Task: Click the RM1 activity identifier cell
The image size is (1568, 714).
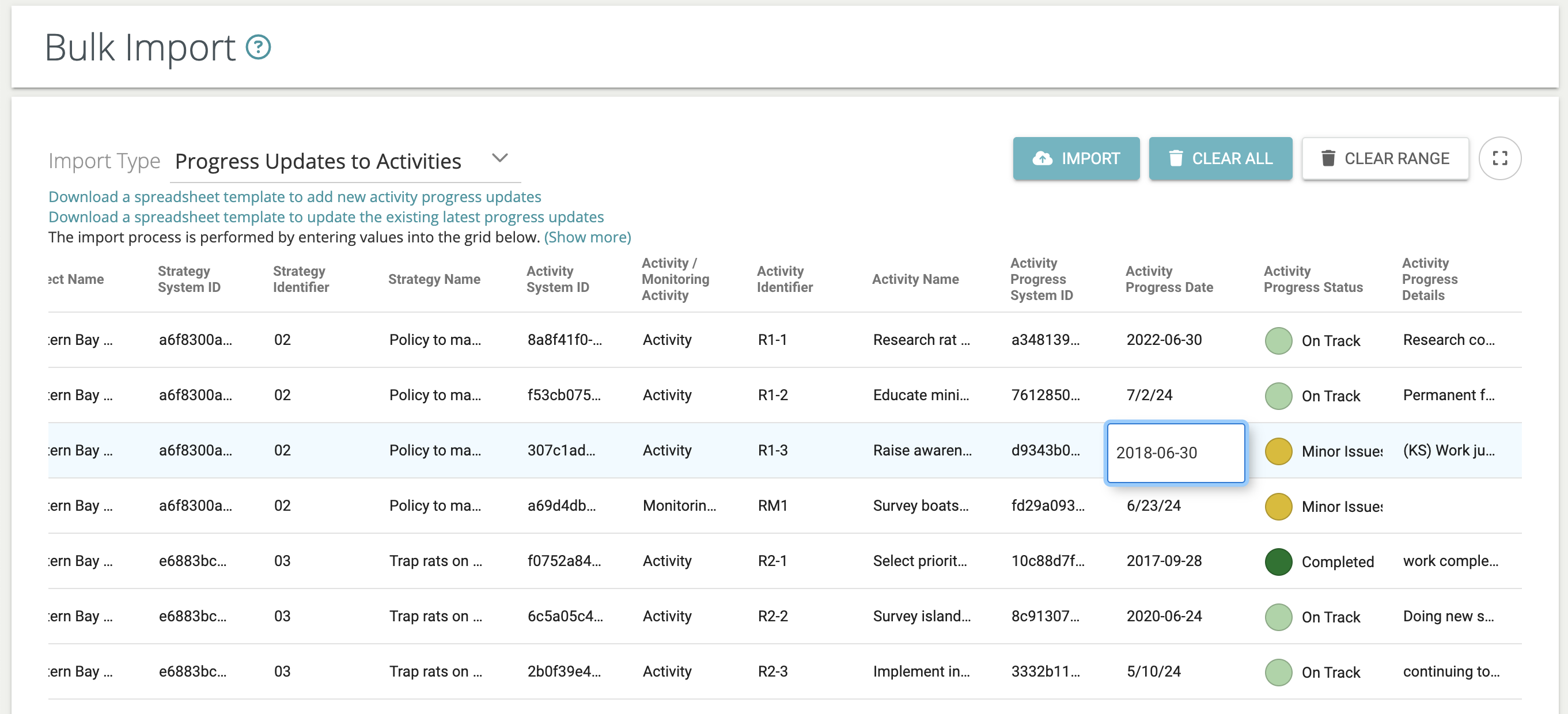Action: pyautogui.click(x=772, y=505)
